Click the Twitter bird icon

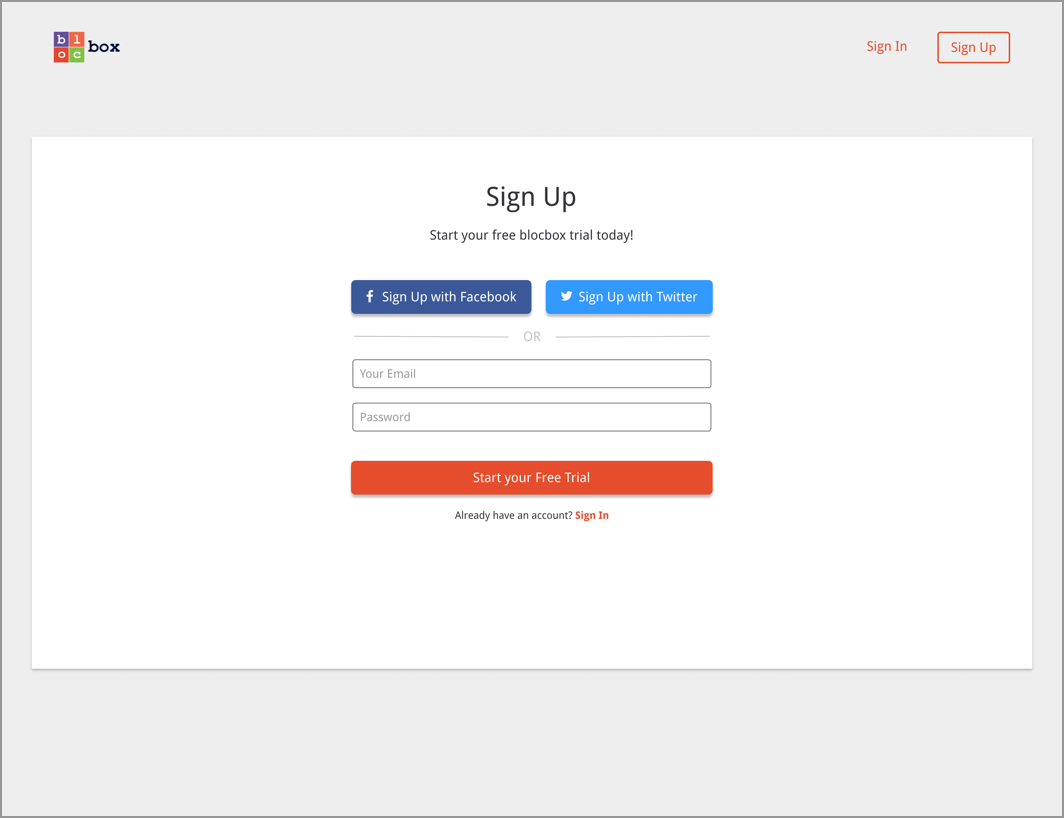566,296
